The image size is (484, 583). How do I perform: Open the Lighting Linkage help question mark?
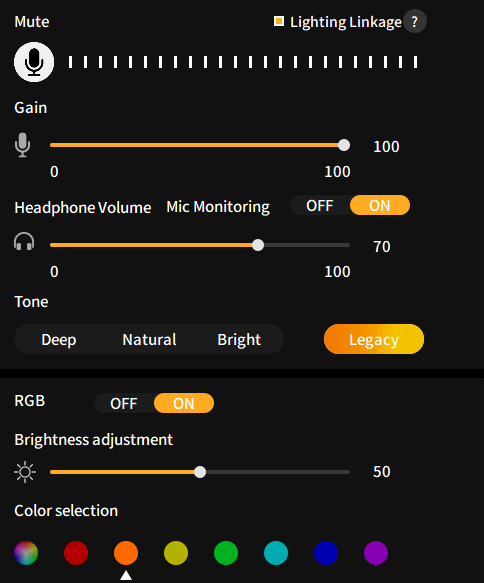tap(414, 22)
